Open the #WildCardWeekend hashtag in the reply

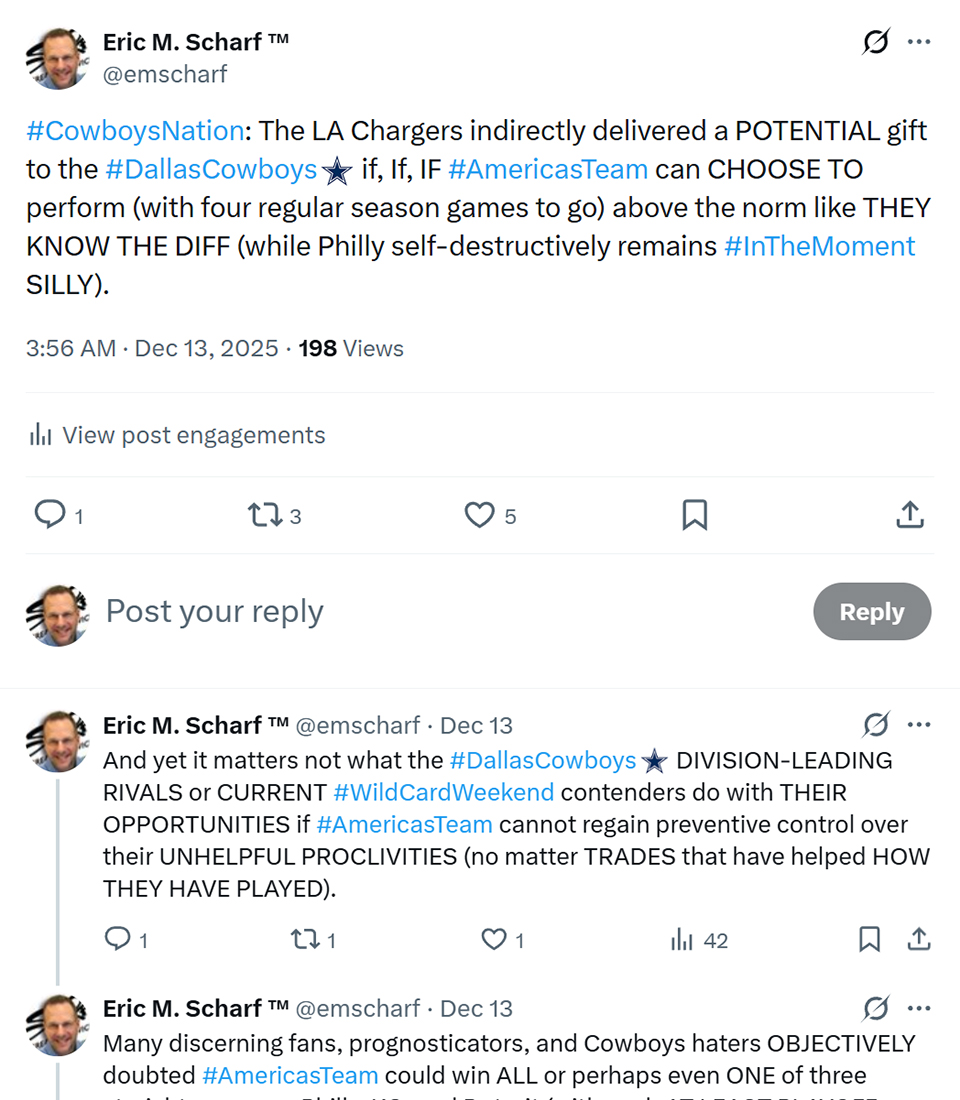[x=443, y=793]
